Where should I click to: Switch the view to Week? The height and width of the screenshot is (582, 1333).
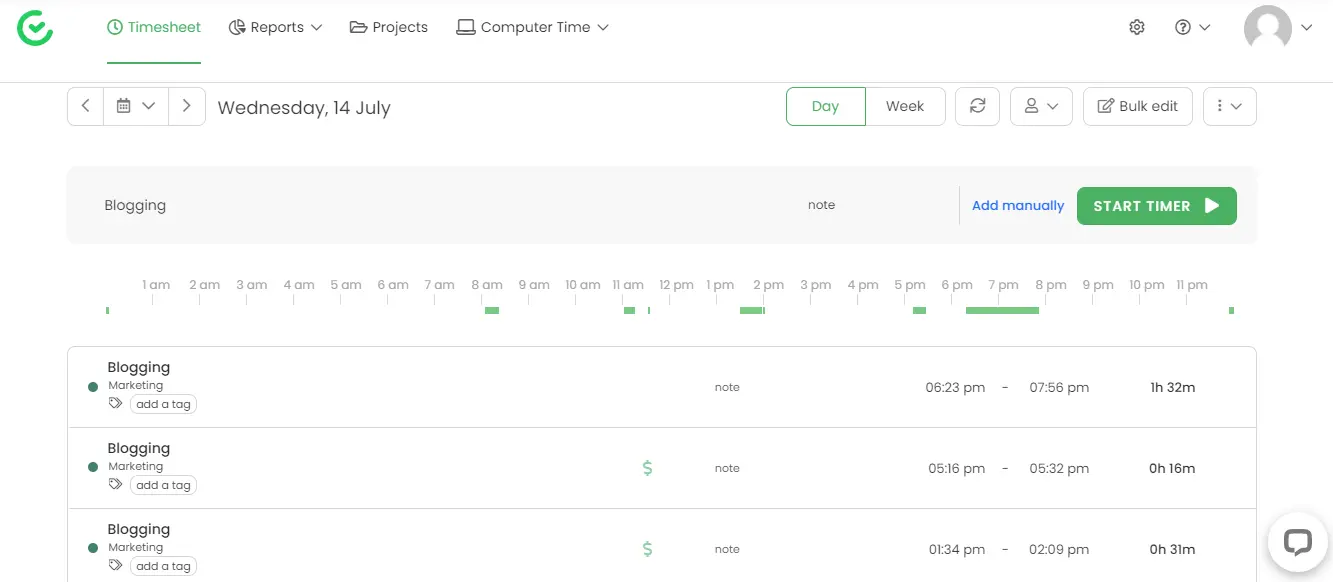click(x=905, y=106)
